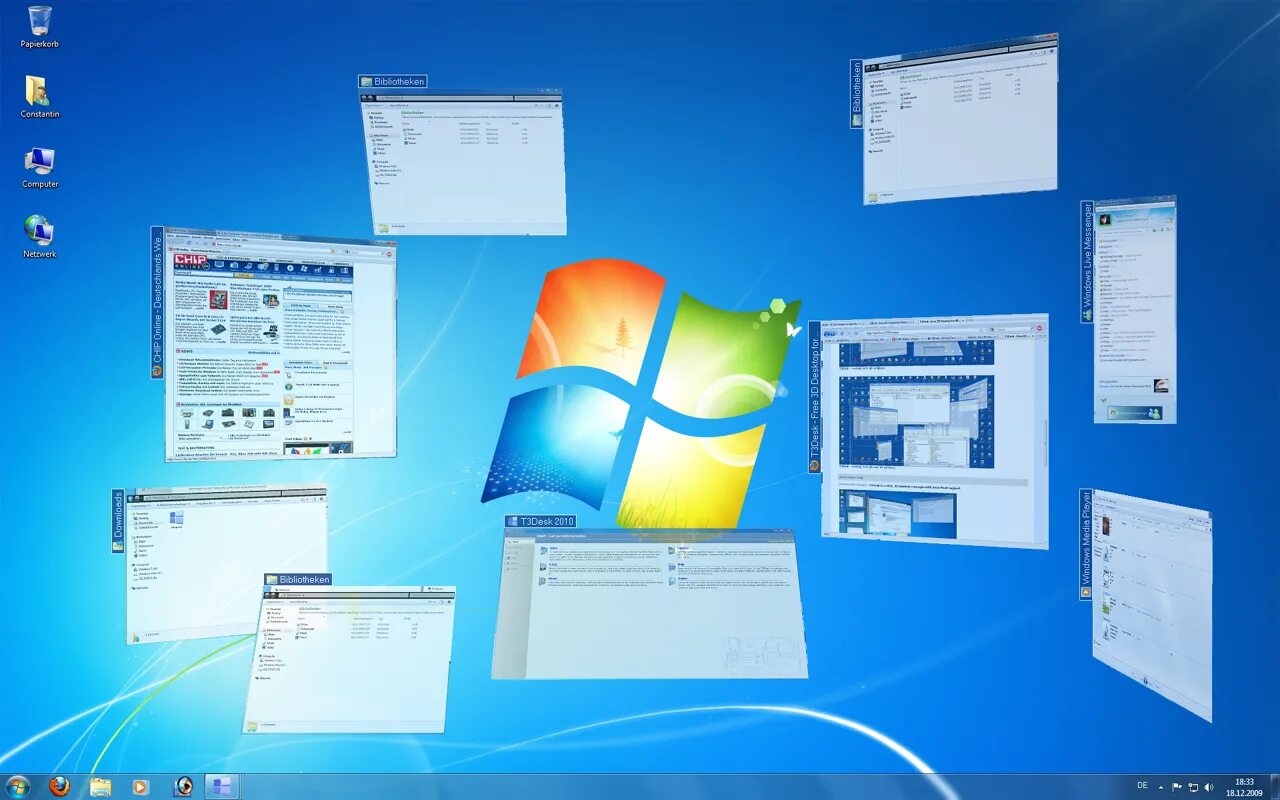Select the Downloads 3D window

tap(228, 565)
